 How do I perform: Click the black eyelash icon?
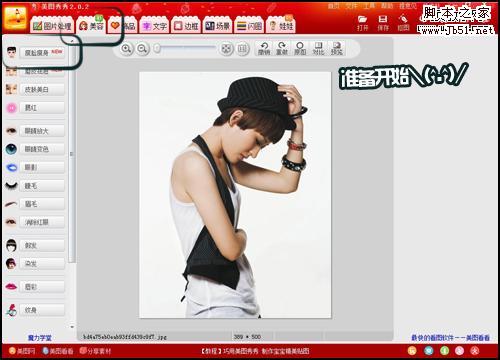pos(11,186)
